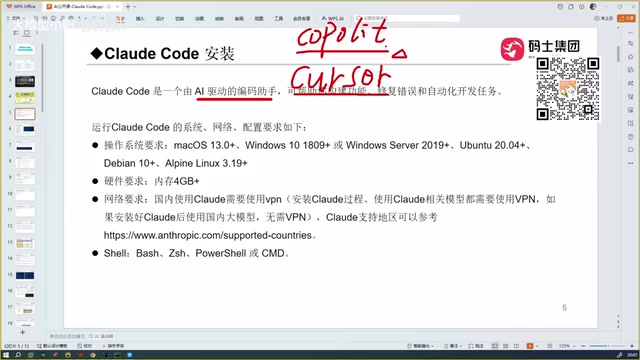Select slide 7 thumbnail
640x360 pixels.
pos(25,146)
